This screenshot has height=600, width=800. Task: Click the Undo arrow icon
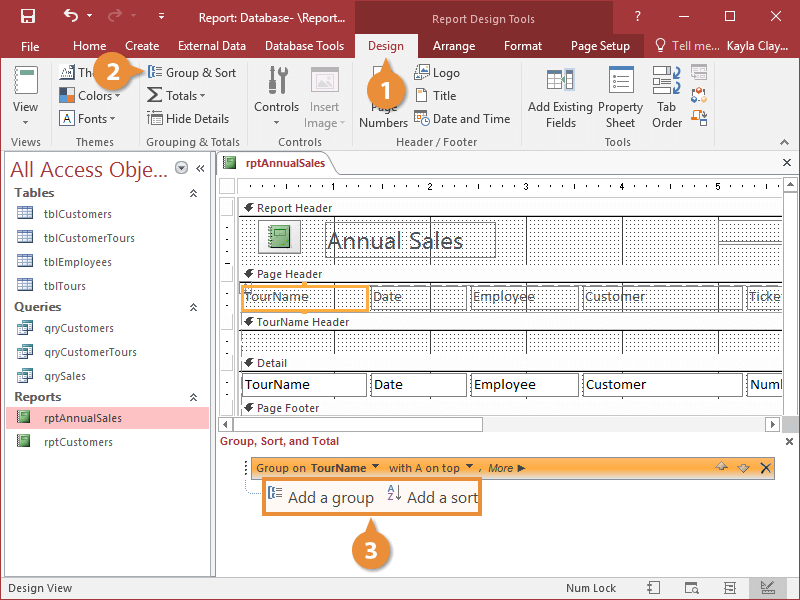point(71,16)
